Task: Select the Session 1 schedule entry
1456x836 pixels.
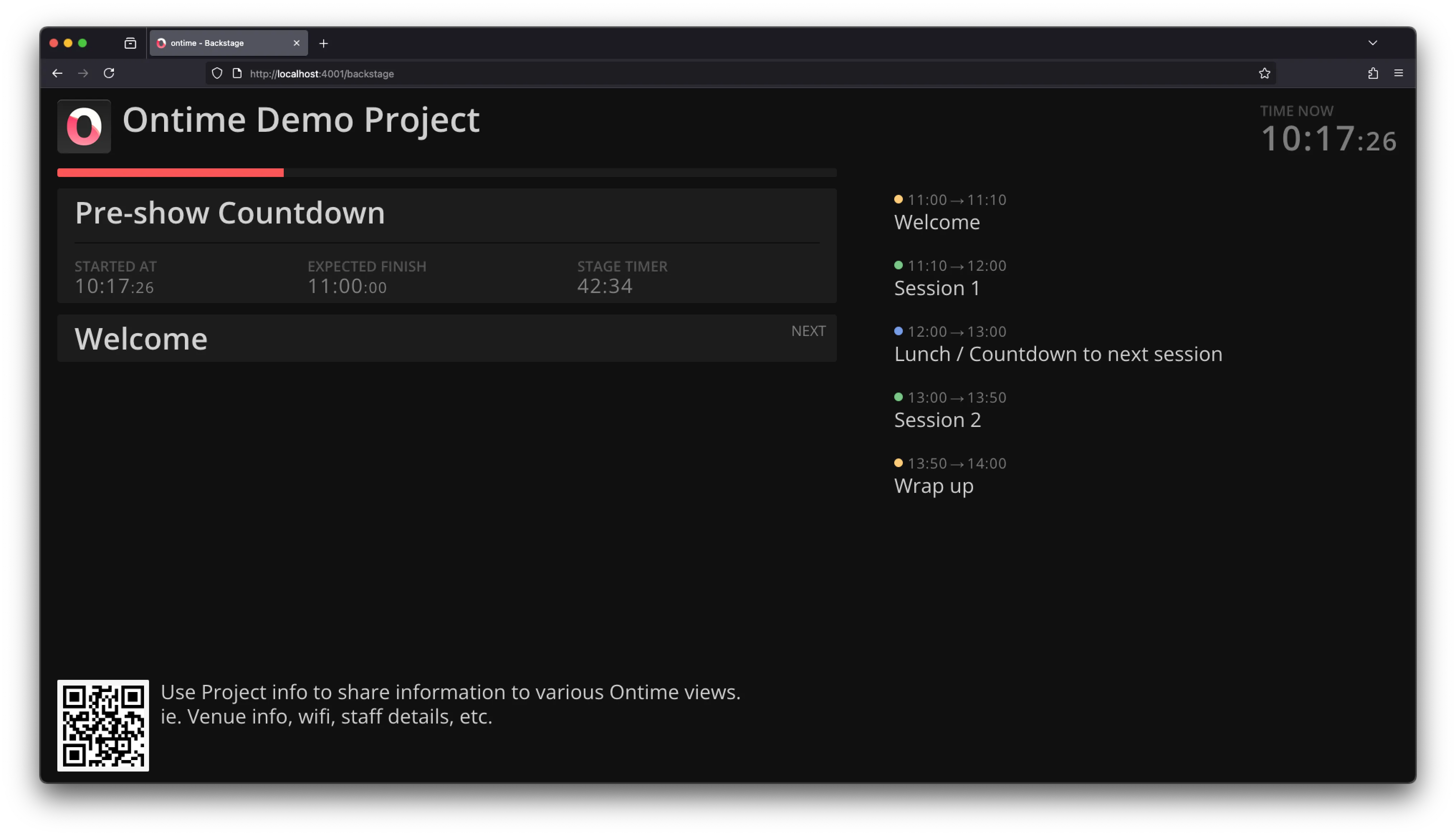Action: click(x=937, y=288)
